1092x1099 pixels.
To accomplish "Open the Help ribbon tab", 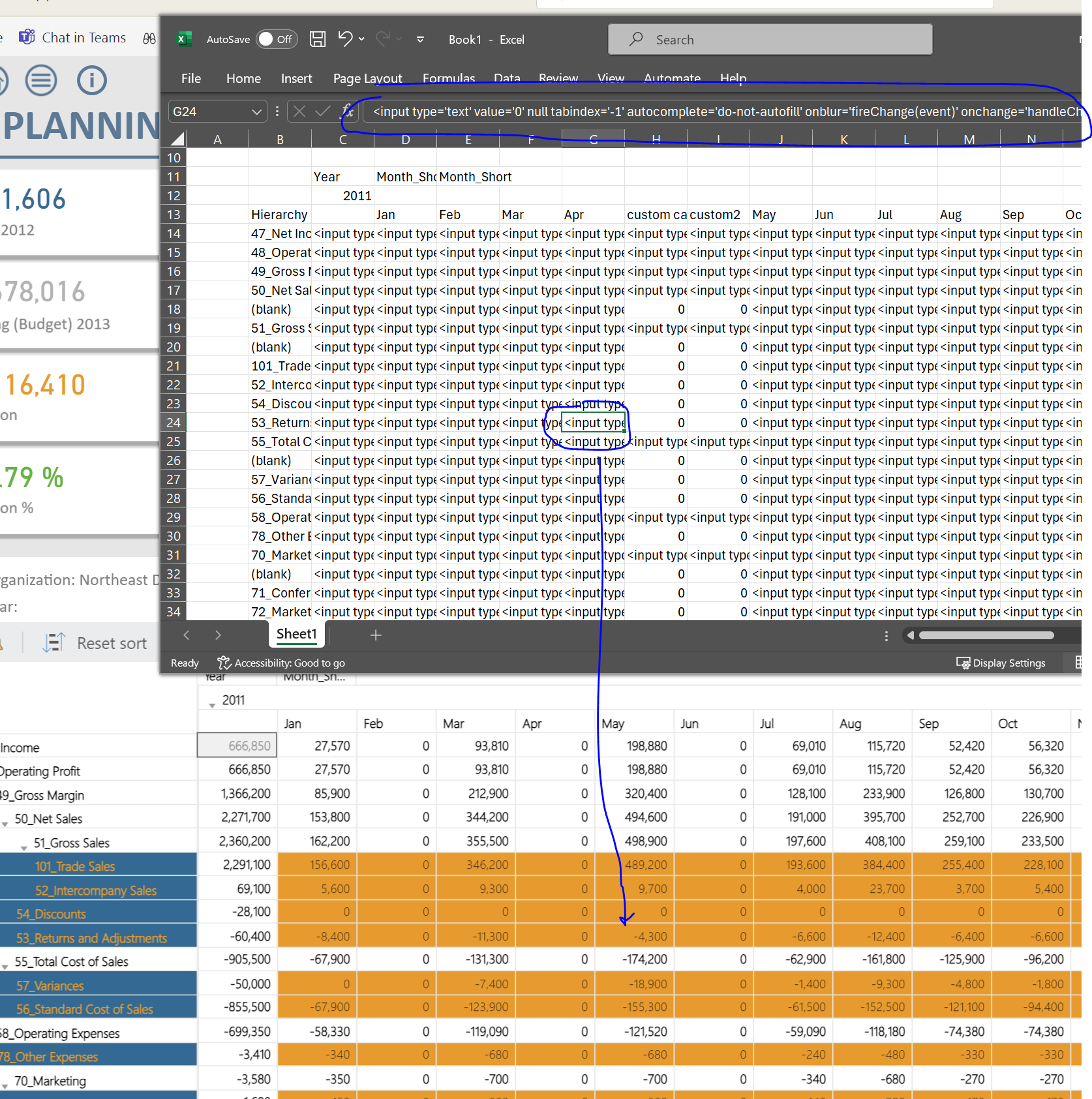I will click(733, 78).
